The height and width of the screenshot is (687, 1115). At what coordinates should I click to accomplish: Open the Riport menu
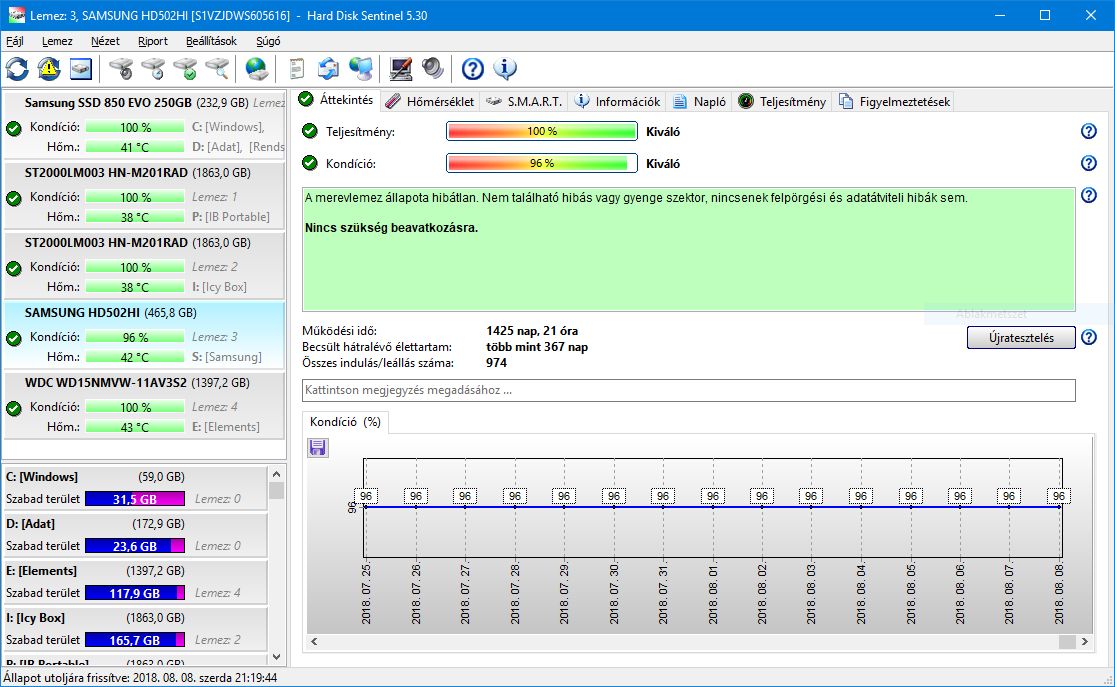coord(153,41)
